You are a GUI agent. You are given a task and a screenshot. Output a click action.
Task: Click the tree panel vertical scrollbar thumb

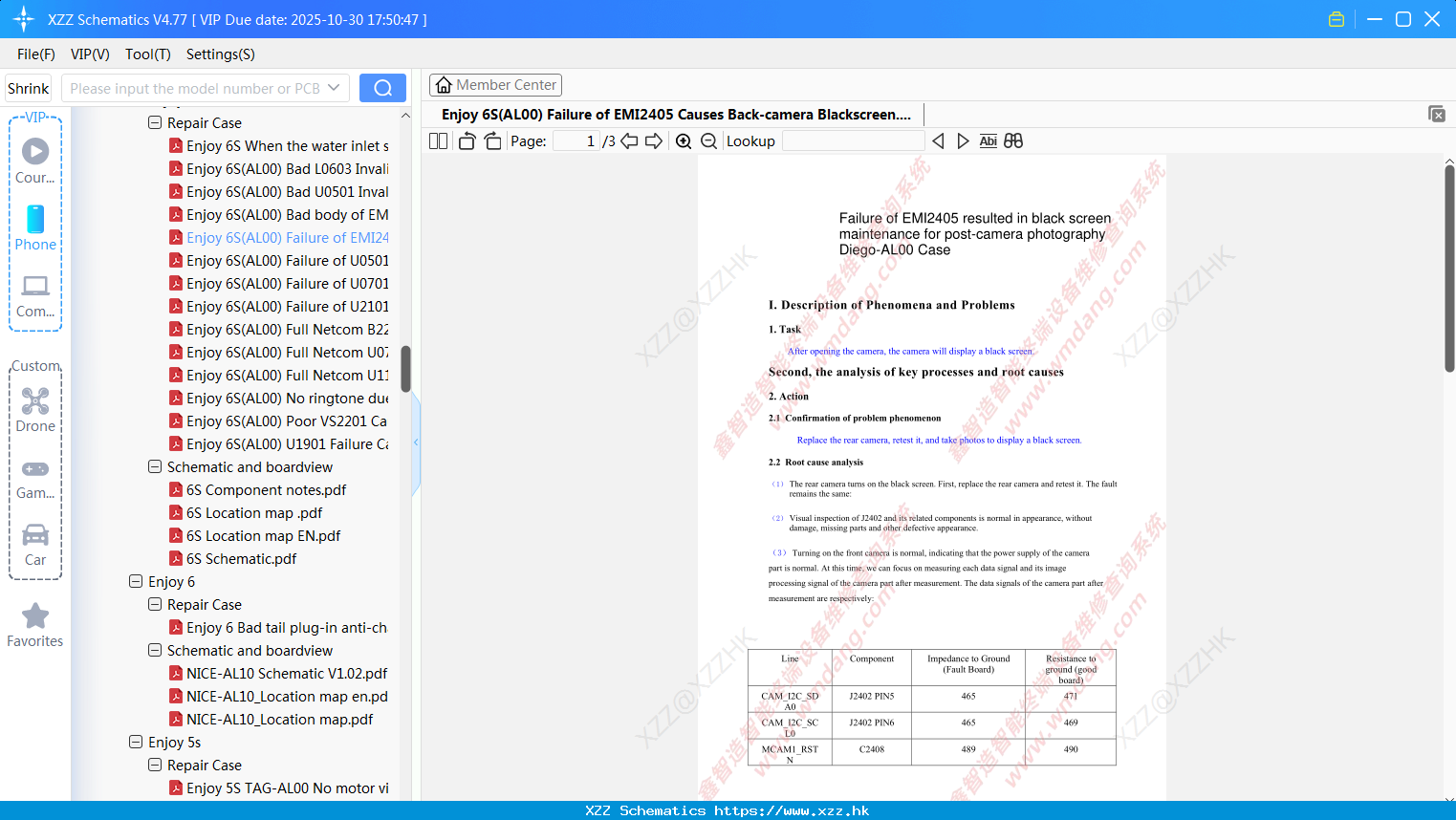click(x=405, y=369)
